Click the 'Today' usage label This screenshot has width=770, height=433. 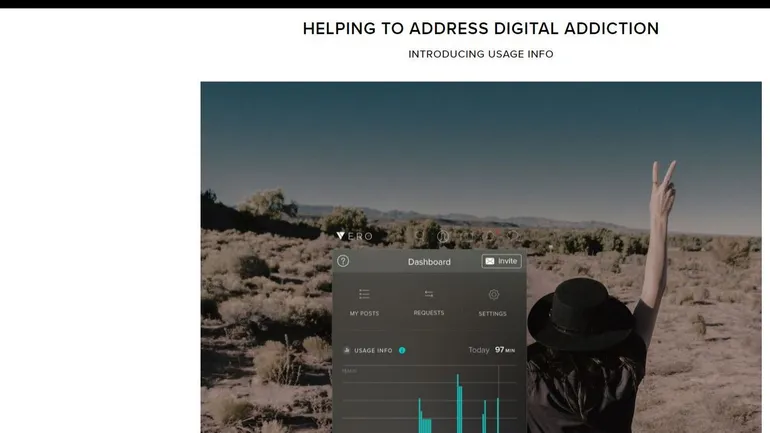click(x=479, y=350)
